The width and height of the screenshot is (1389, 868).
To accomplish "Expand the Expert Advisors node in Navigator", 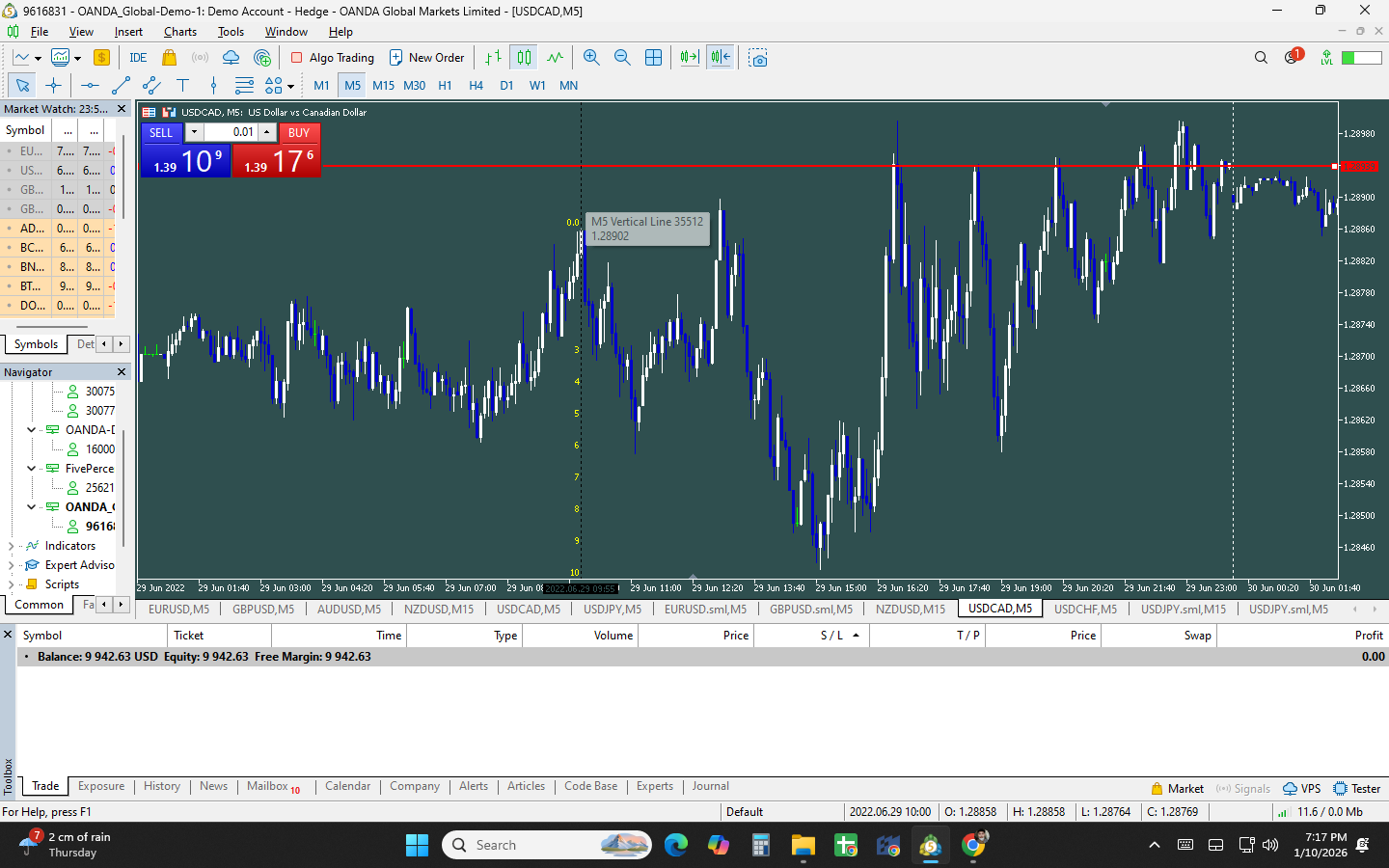I will (12, 565).
